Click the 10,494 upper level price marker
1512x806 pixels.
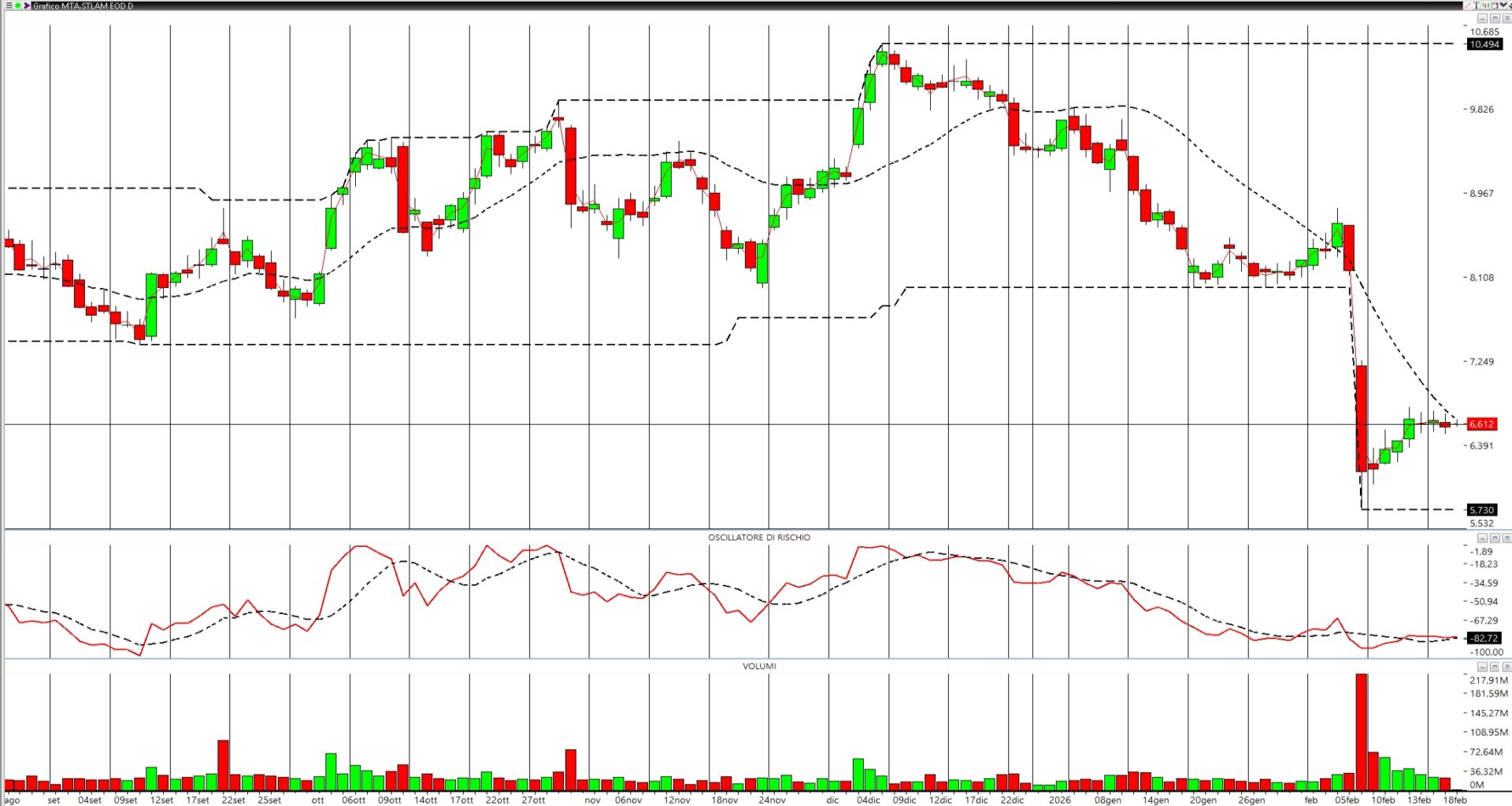pyautogui.click(x=1484, y=44)
